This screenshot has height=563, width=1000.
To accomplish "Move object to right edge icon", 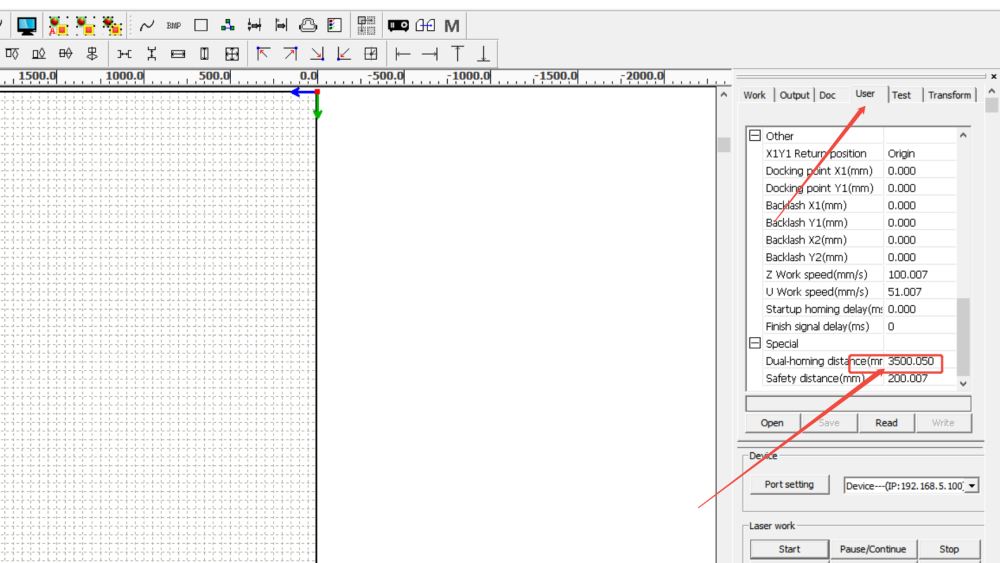I will tap(430, 54).
